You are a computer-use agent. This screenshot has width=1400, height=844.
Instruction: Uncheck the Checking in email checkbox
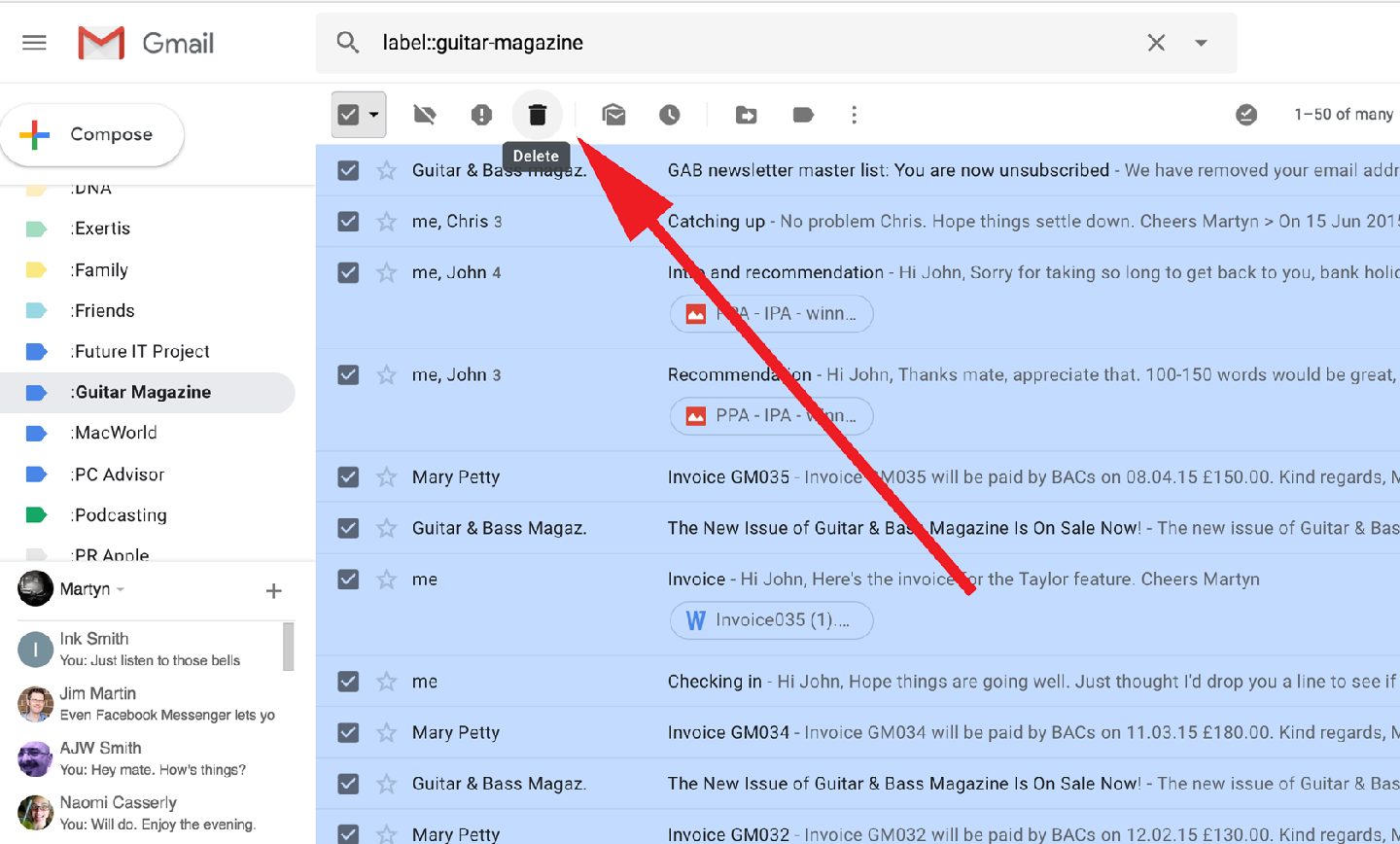tap(348, 682)
